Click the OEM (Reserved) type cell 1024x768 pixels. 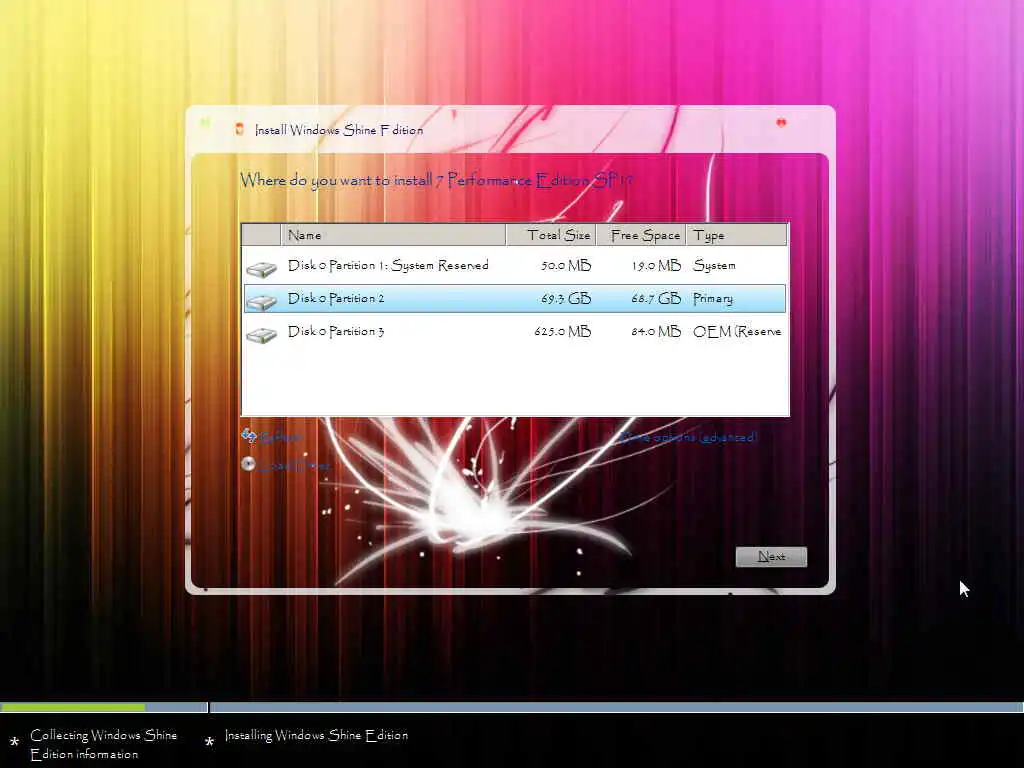tap(737, 332)
